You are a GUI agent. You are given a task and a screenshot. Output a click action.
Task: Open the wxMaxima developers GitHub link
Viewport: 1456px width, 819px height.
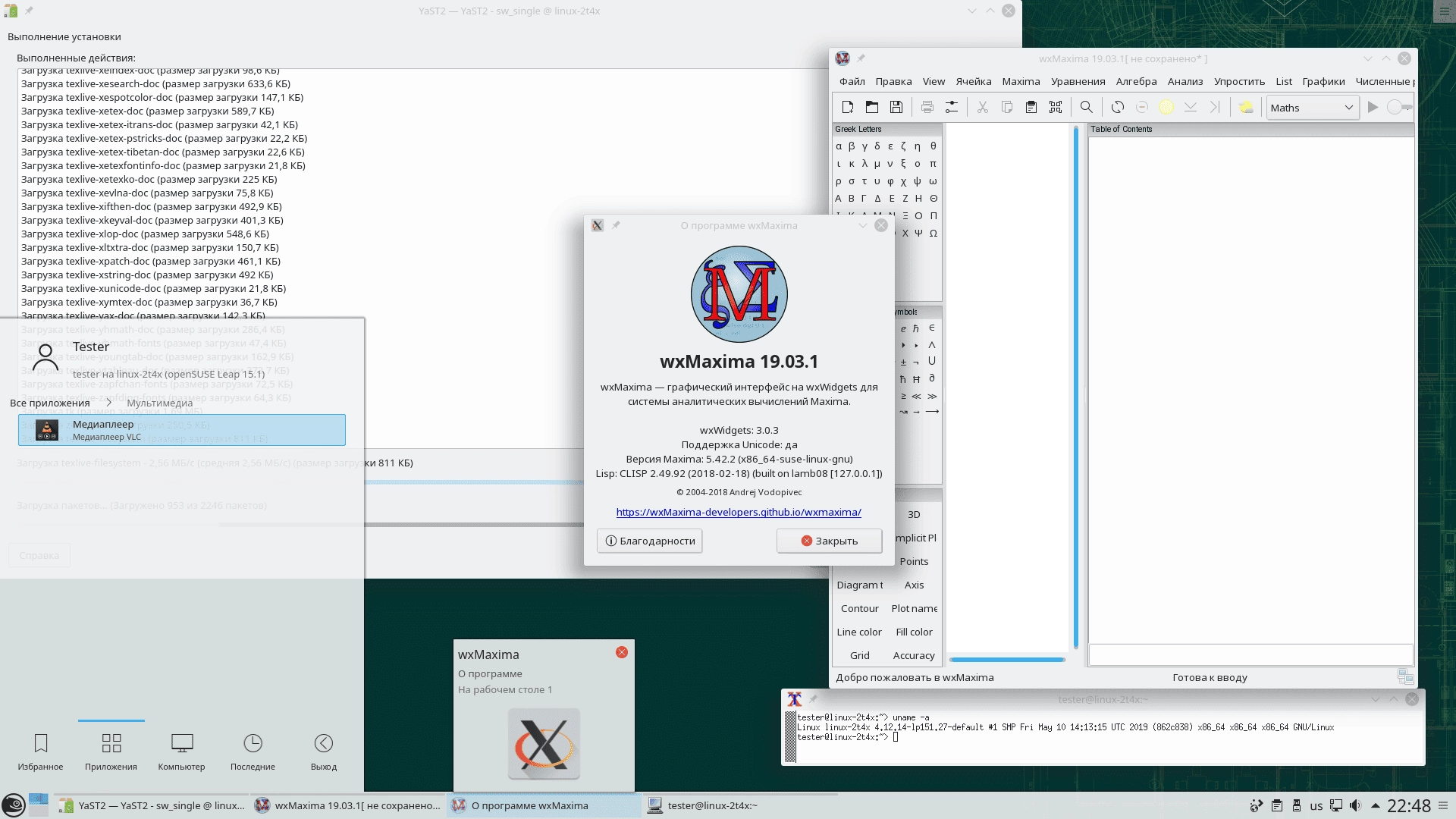(739, 513)
